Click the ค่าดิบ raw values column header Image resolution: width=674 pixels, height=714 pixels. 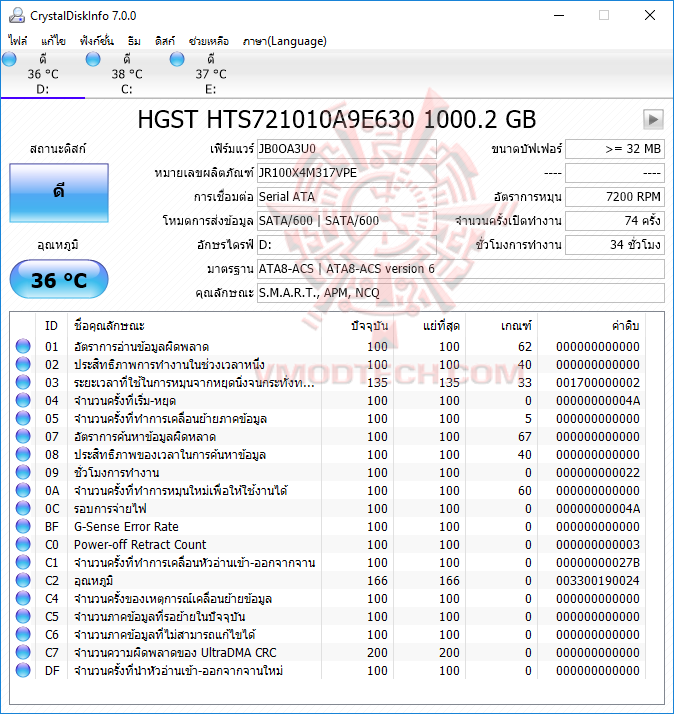pos(592,326)
